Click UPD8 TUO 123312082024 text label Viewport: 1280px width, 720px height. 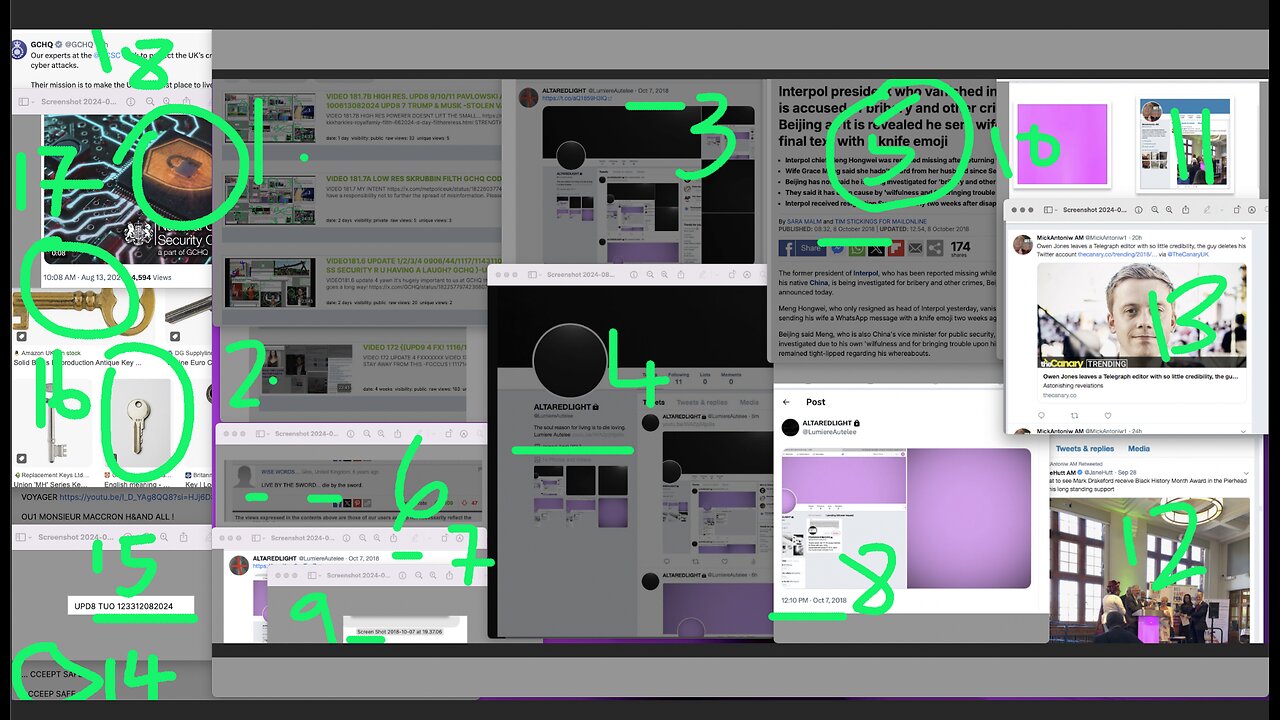tap(123, 606)
